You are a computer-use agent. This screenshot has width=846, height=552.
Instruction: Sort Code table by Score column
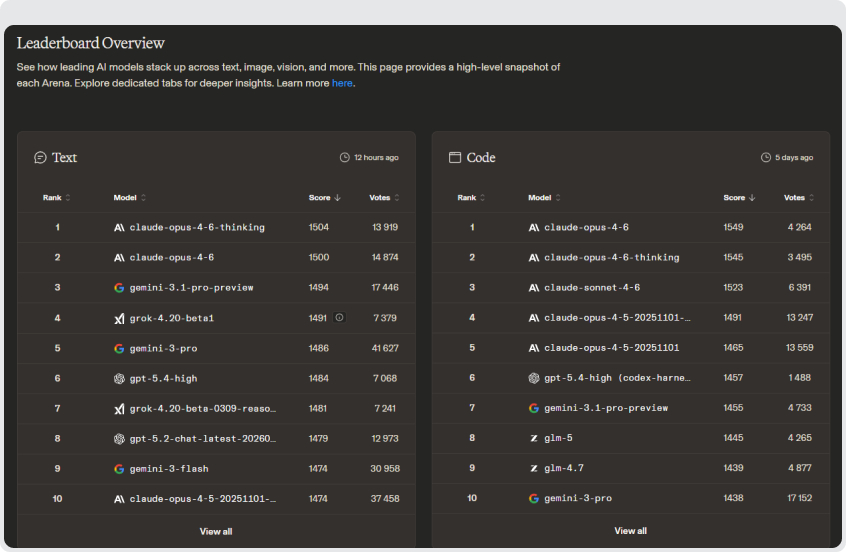(x=739, y=197)
